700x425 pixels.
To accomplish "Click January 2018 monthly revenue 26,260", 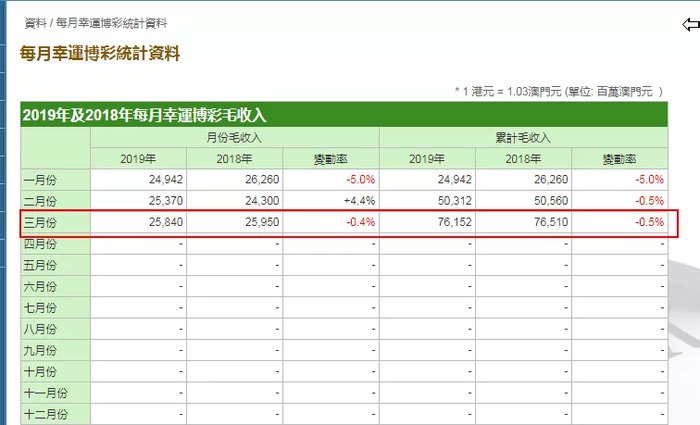I will 262,179.
